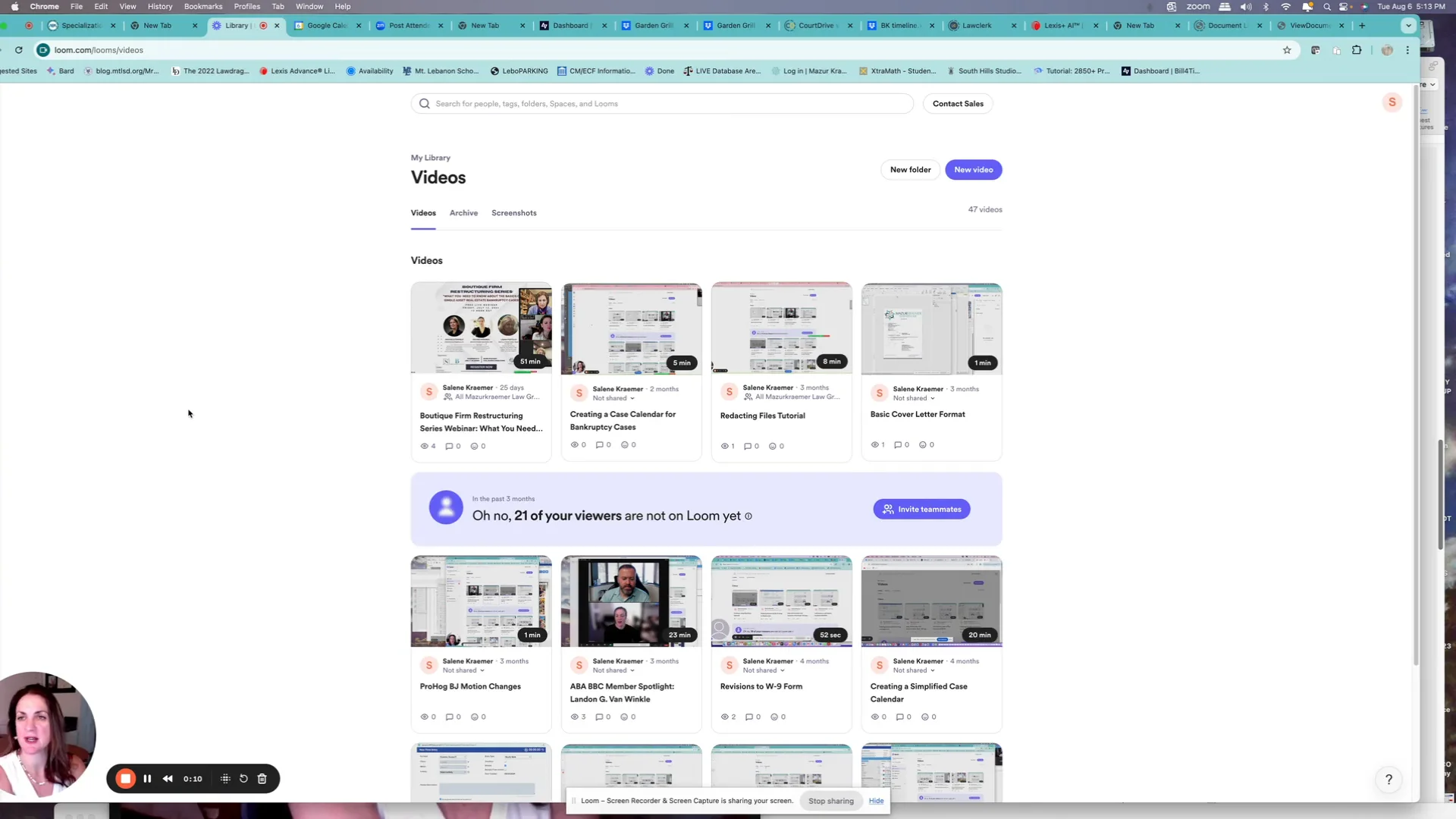This screenshot has height=819, width=1456.
Task: Delete recording using trash icon
Action: [262, 779]
